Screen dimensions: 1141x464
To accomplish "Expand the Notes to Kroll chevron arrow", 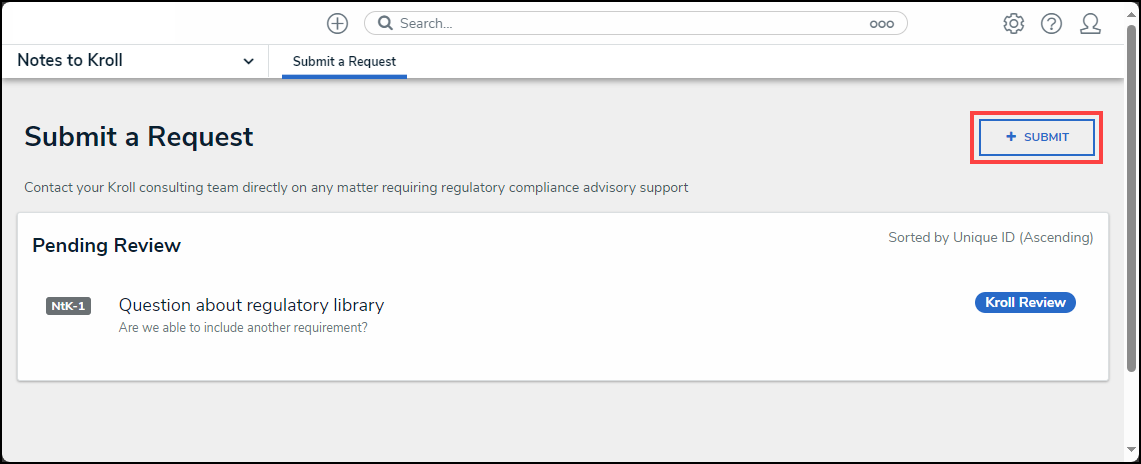I will coord(248,61).
